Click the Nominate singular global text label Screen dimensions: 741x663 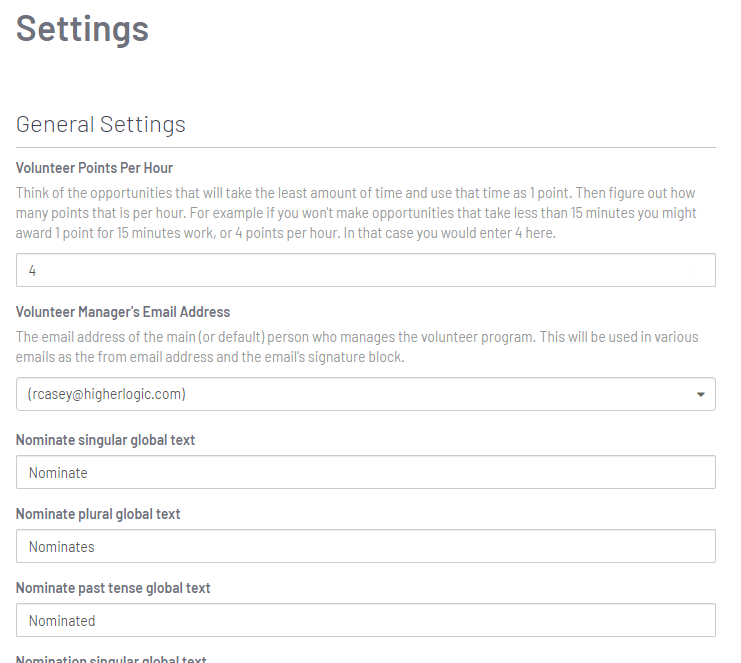[x=105, y=440]
